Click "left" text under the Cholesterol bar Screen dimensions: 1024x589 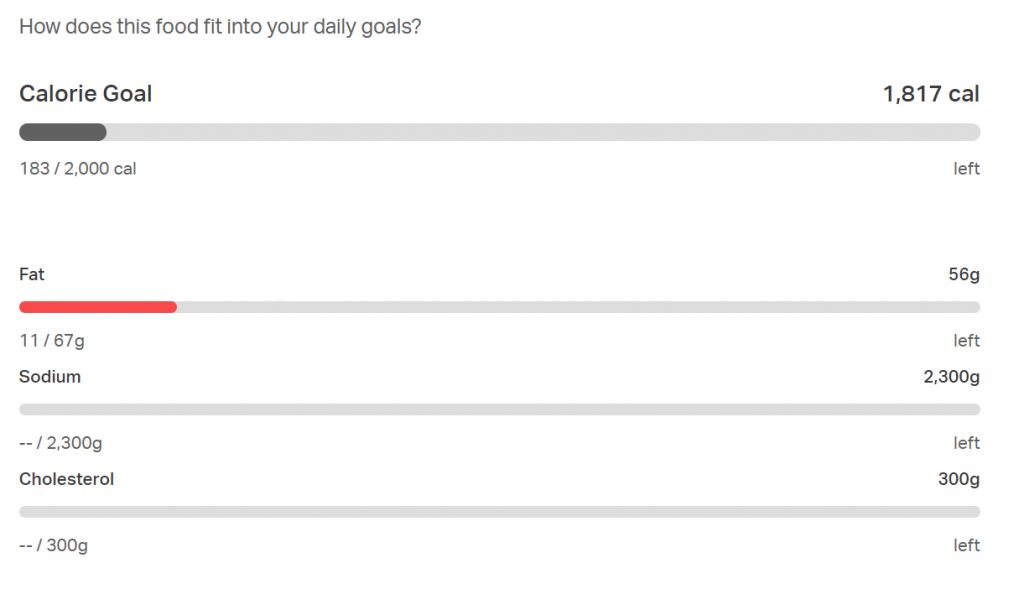pyautogui.click(x=966, y=545)
